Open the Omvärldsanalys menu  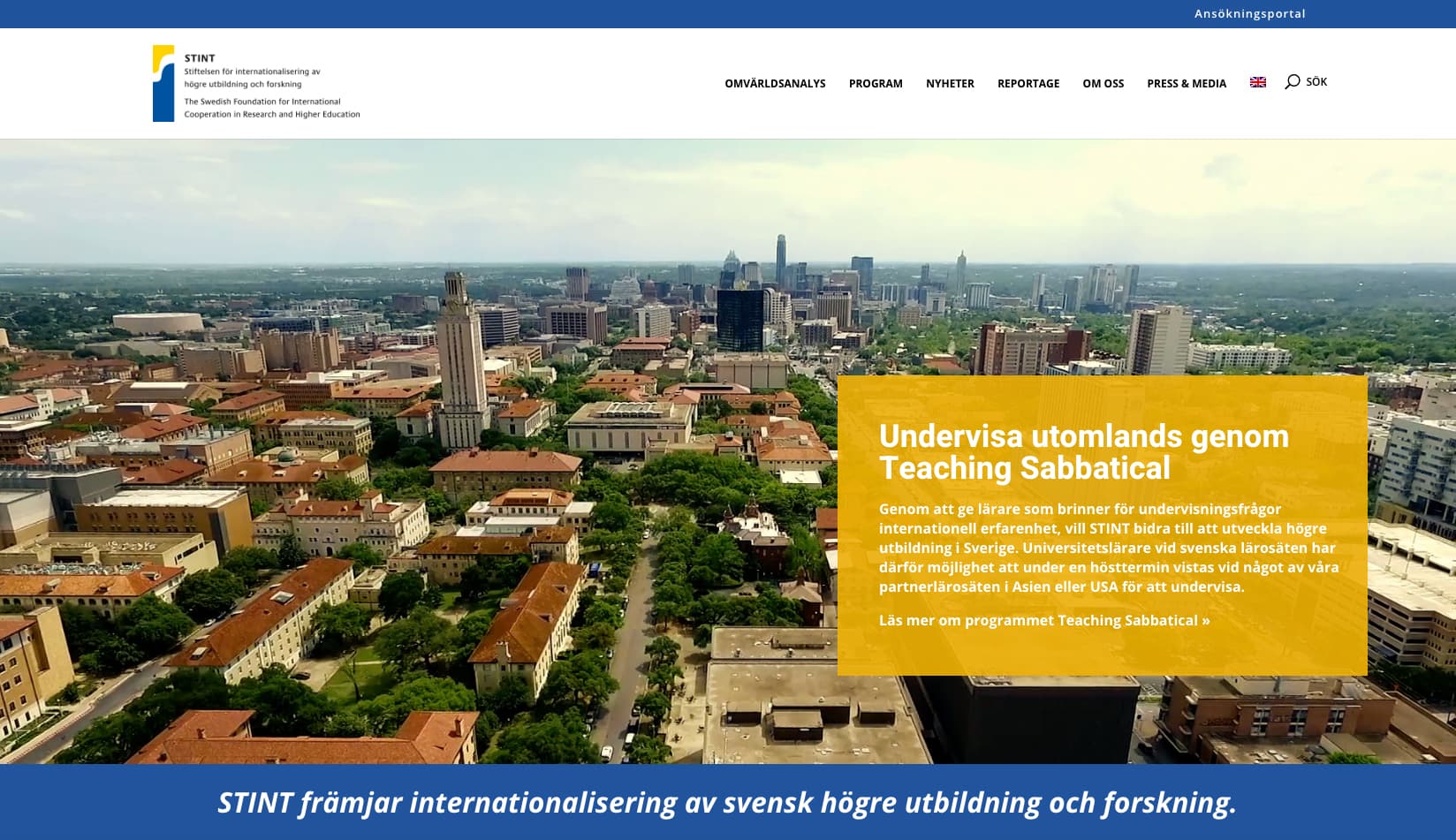tap(775, 84)
